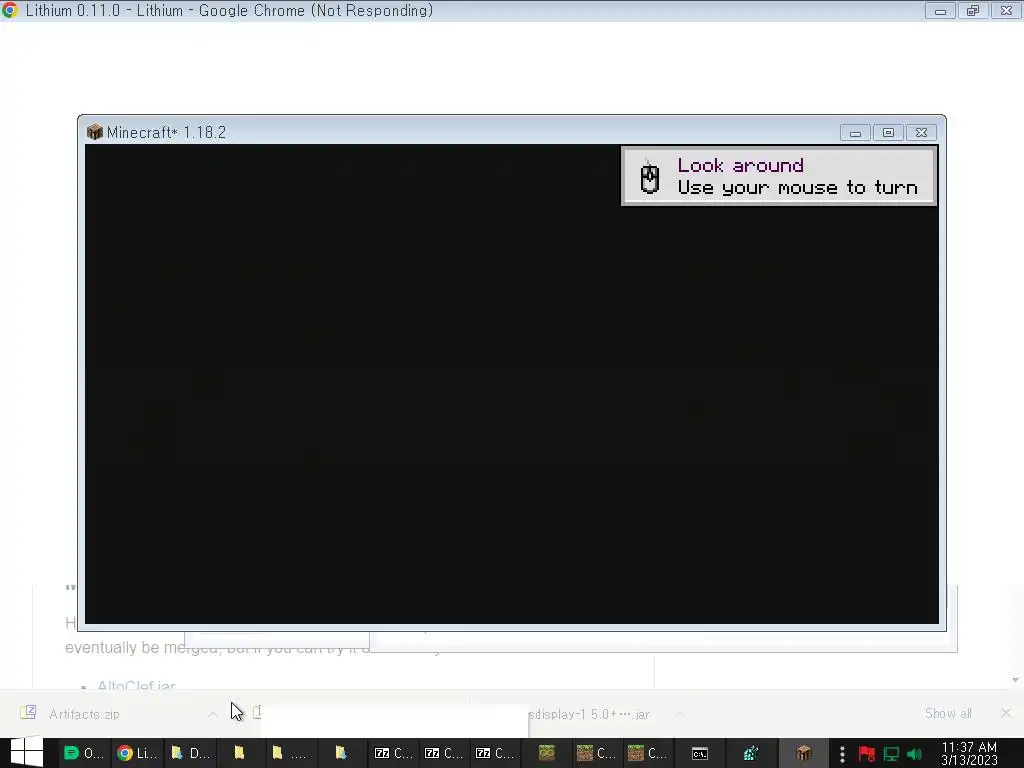This screenshot has width=1024, height=768.
Task: Close the Minecraft 1.18.2 window
Action: [x=921, y=133]
